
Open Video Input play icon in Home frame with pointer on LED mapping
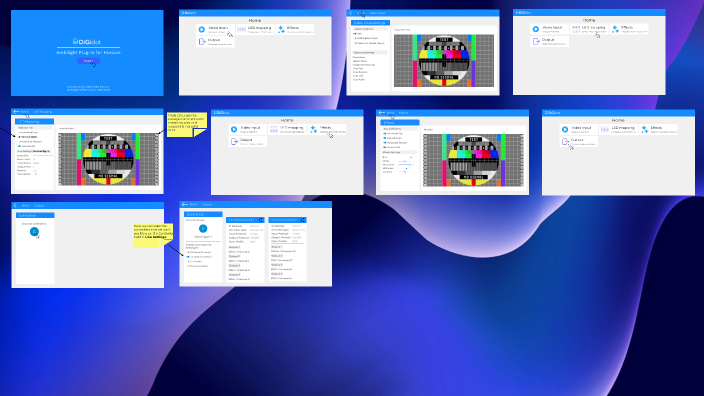click(536, 29)
